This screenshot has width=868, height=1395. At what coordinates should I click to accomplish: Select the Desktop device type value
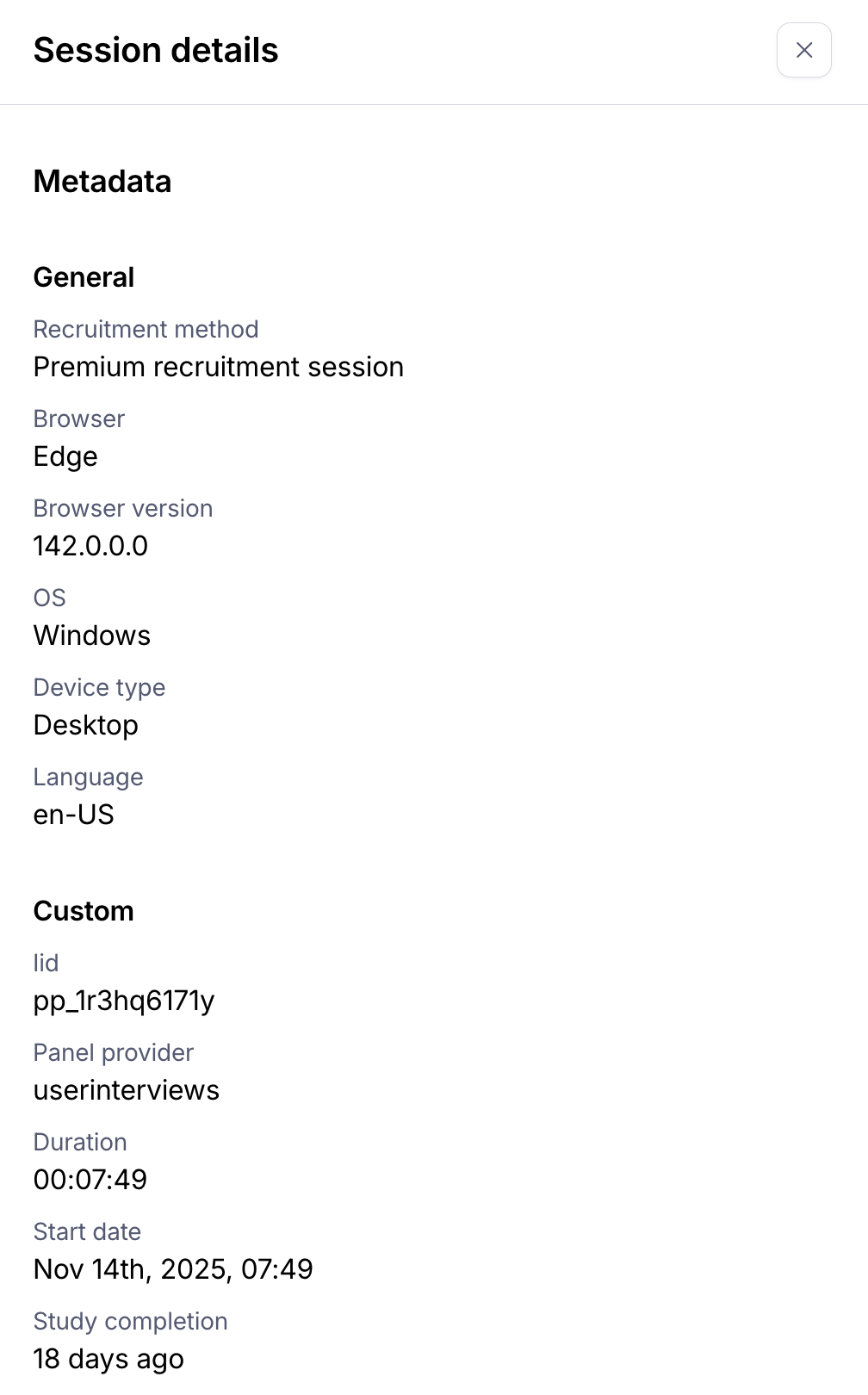[x=85, y=725]
